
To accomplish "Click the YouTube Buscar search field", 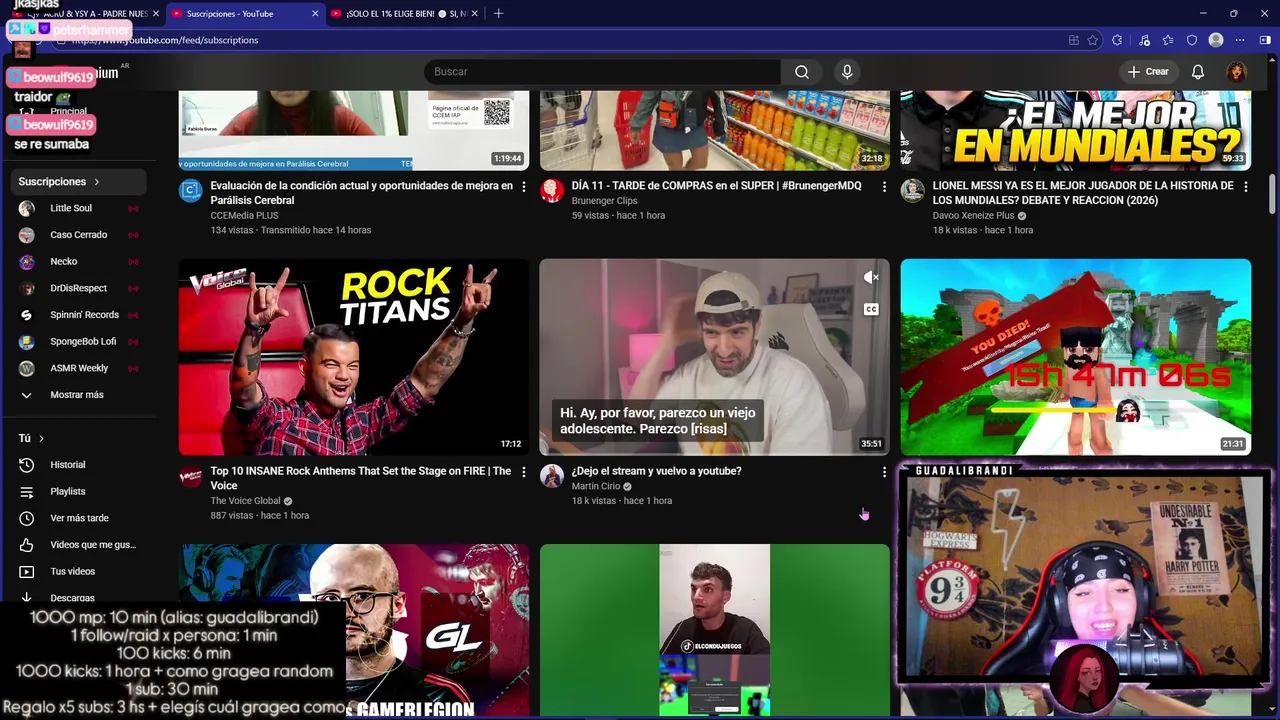I will click(x=602, y=72).
